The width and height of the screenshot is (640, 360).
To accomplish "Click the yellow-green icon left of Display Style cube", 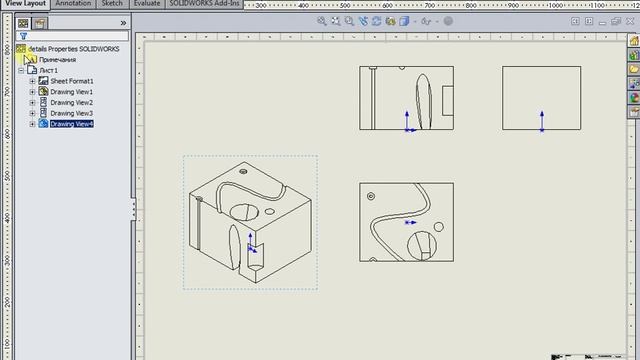I will [390, 21].
